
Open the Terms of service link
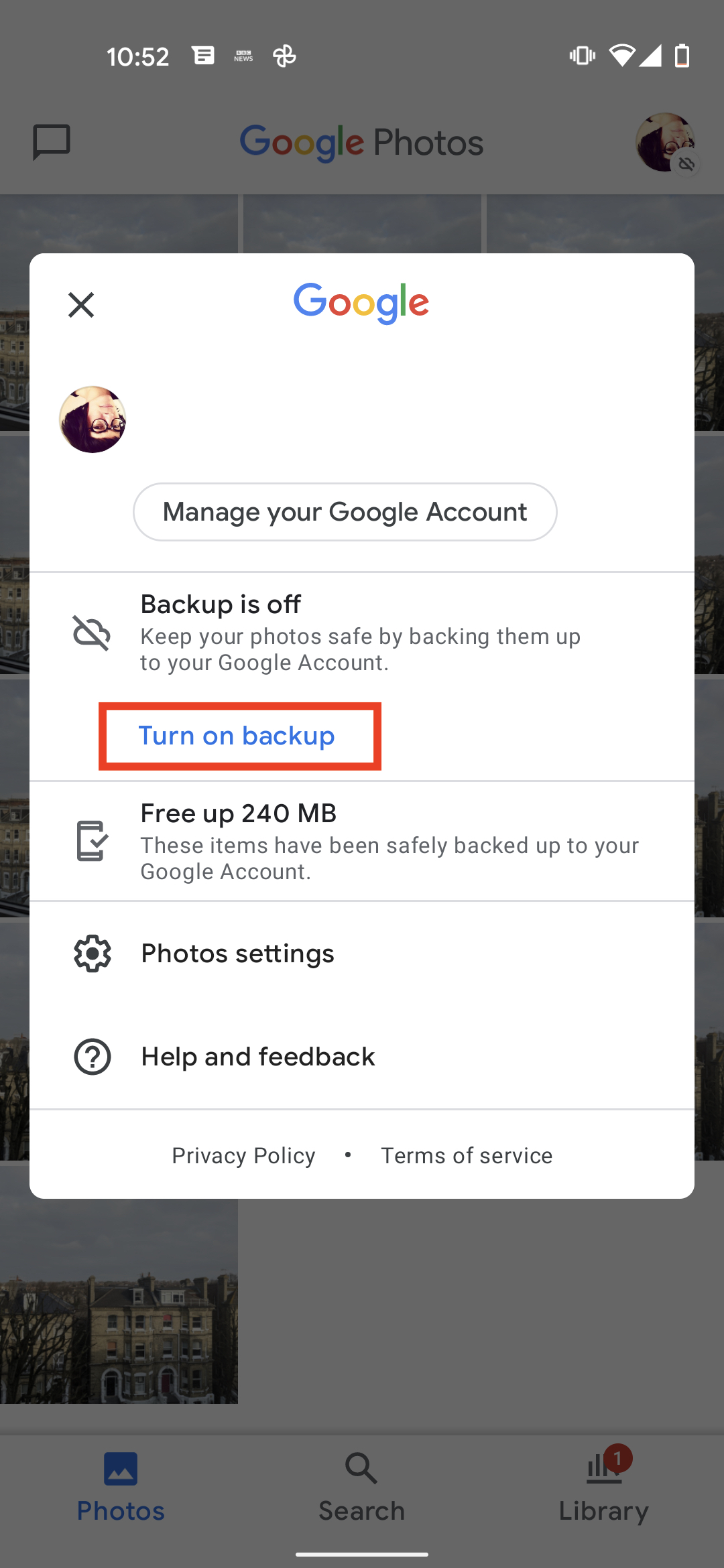pos(467,1156)
